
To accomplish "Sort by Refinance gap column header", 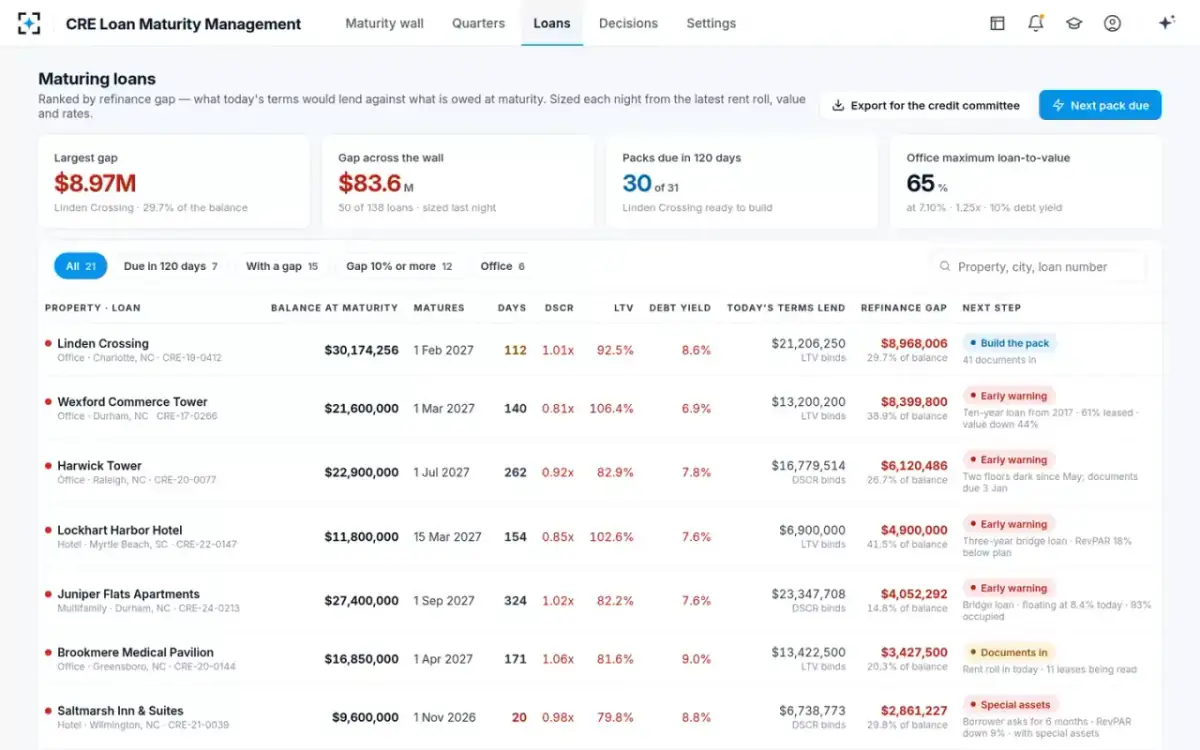I will pyautogui.click(x=904, y=308).
